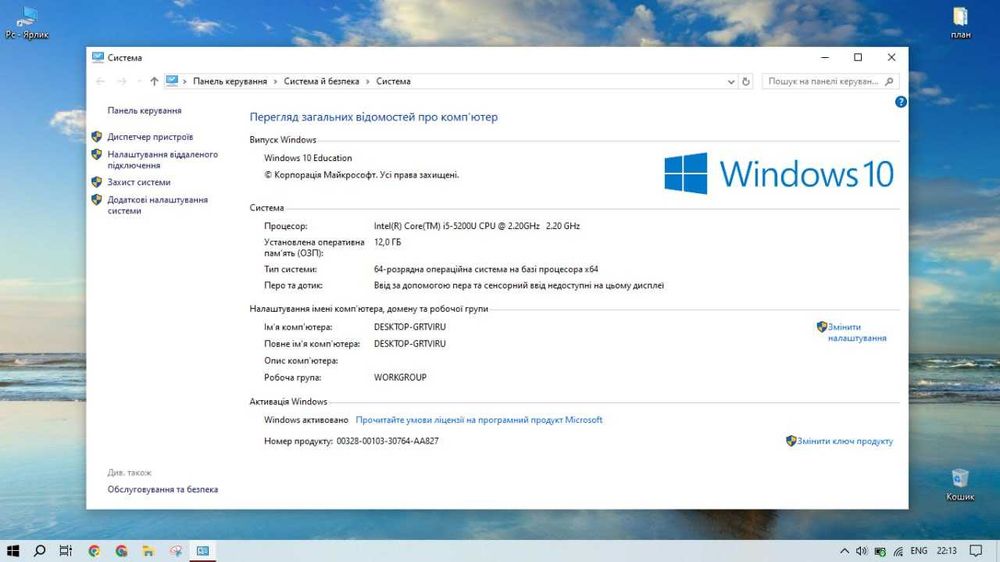Viewport: 1000px width, 562px height.
Task: Open Chrome from the taskbar
Action: coord(94,551)
